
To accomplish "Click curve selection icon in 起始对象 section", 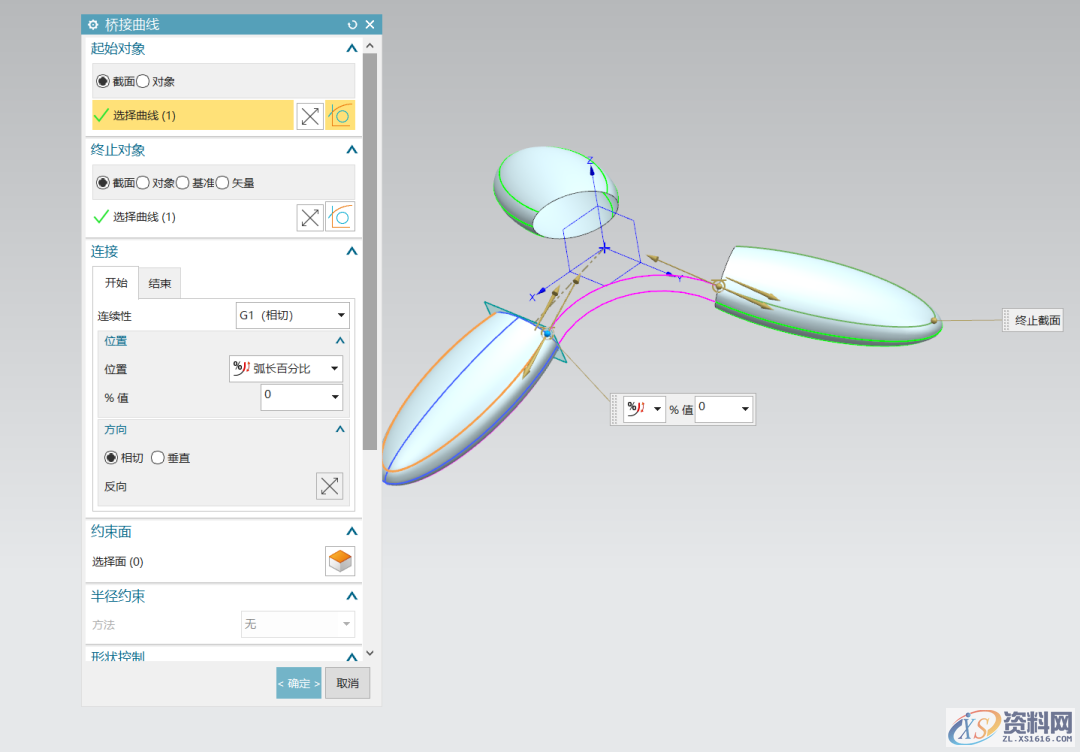I will pos(340,116).
